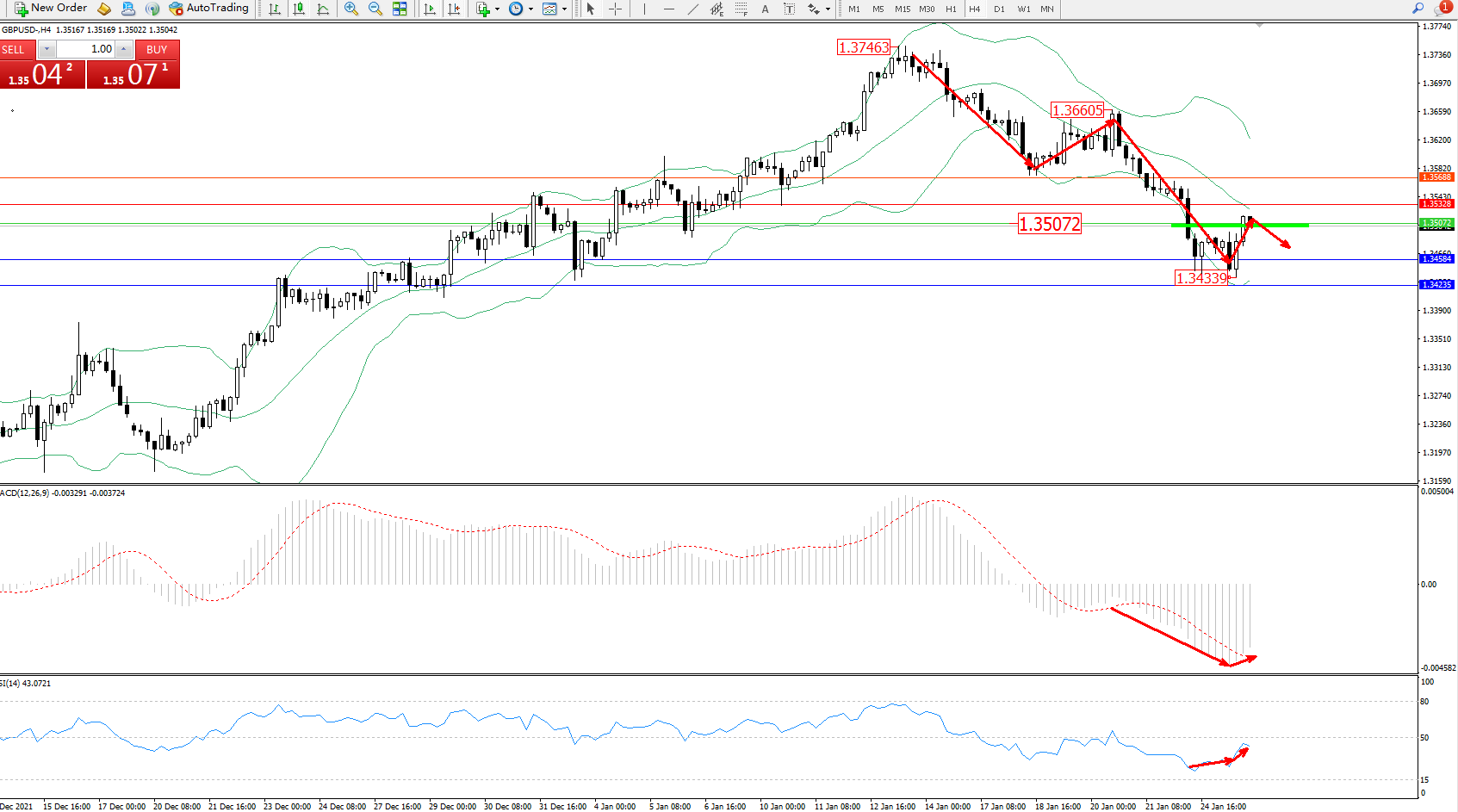Open the search magnifier icon

pos(1418,9)
